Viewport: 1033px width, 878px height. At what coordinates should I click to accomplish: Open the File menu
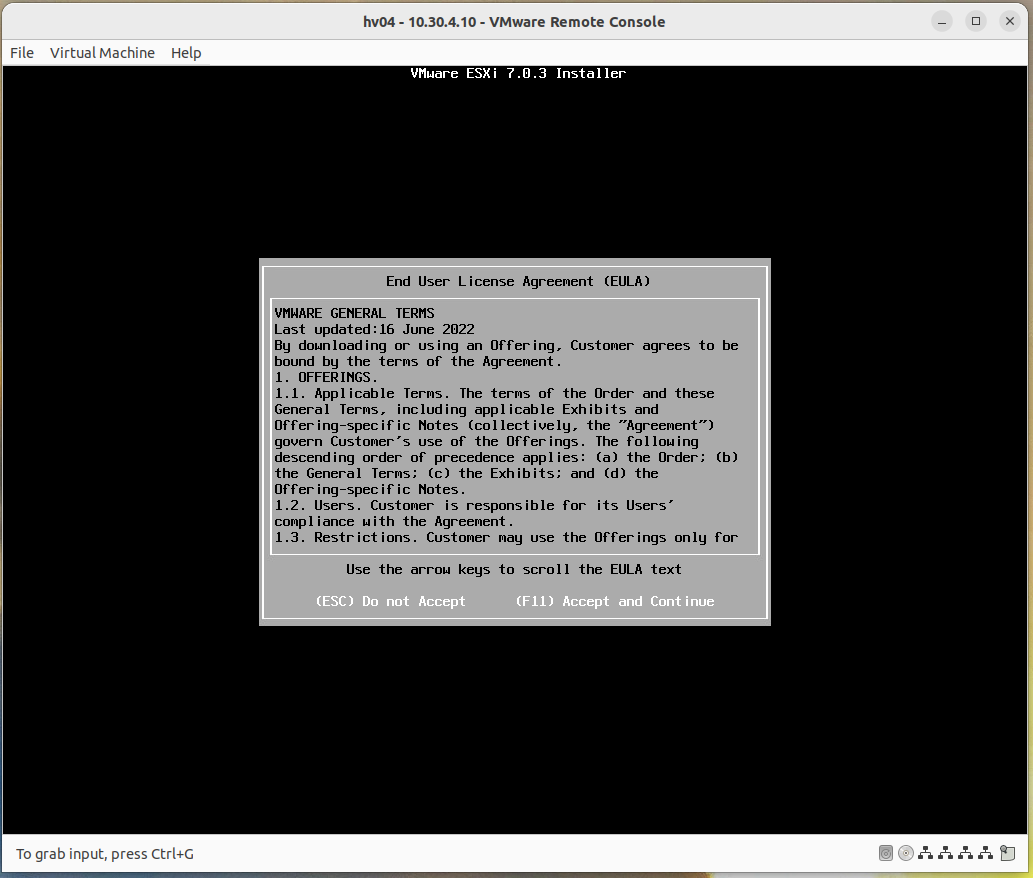[x=21, y=53]
